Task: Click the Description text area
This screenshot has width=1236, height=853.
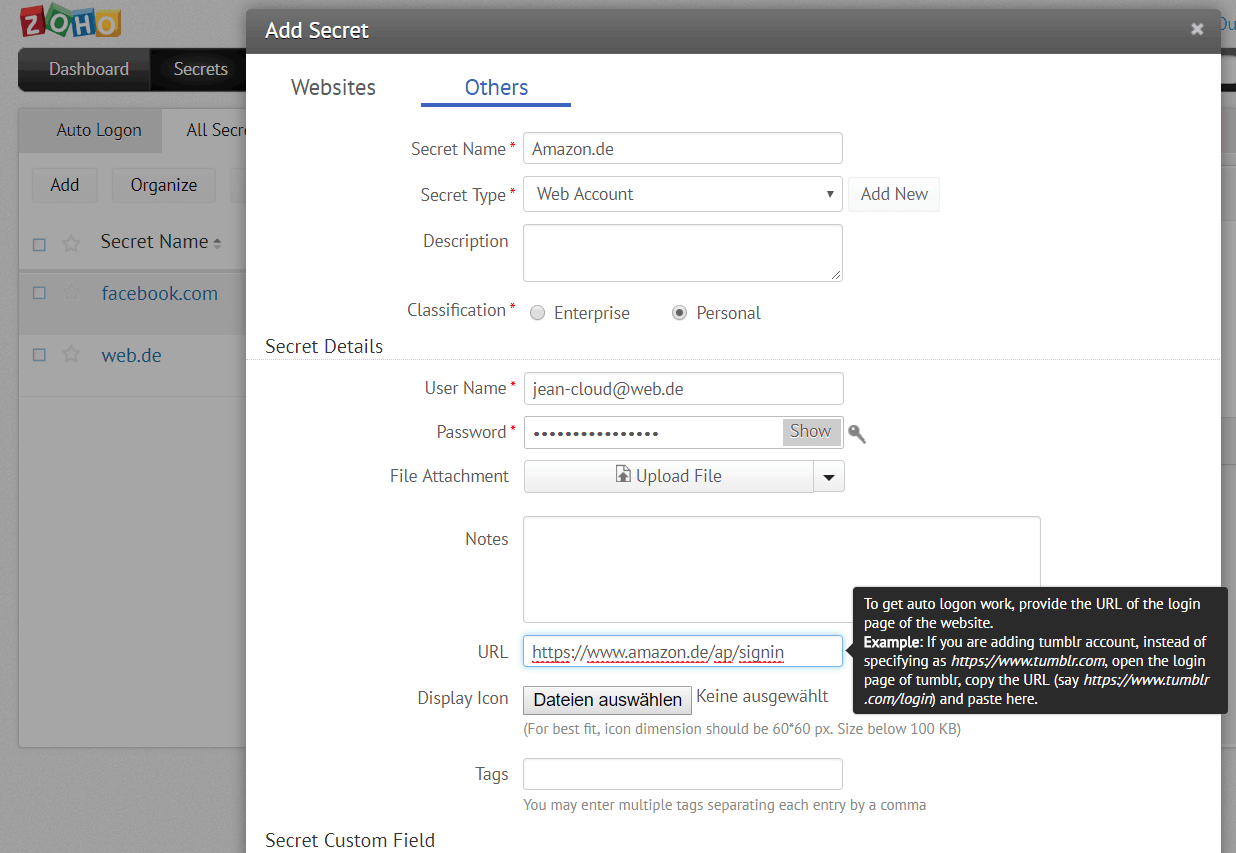Action: (x=683, y=253)
